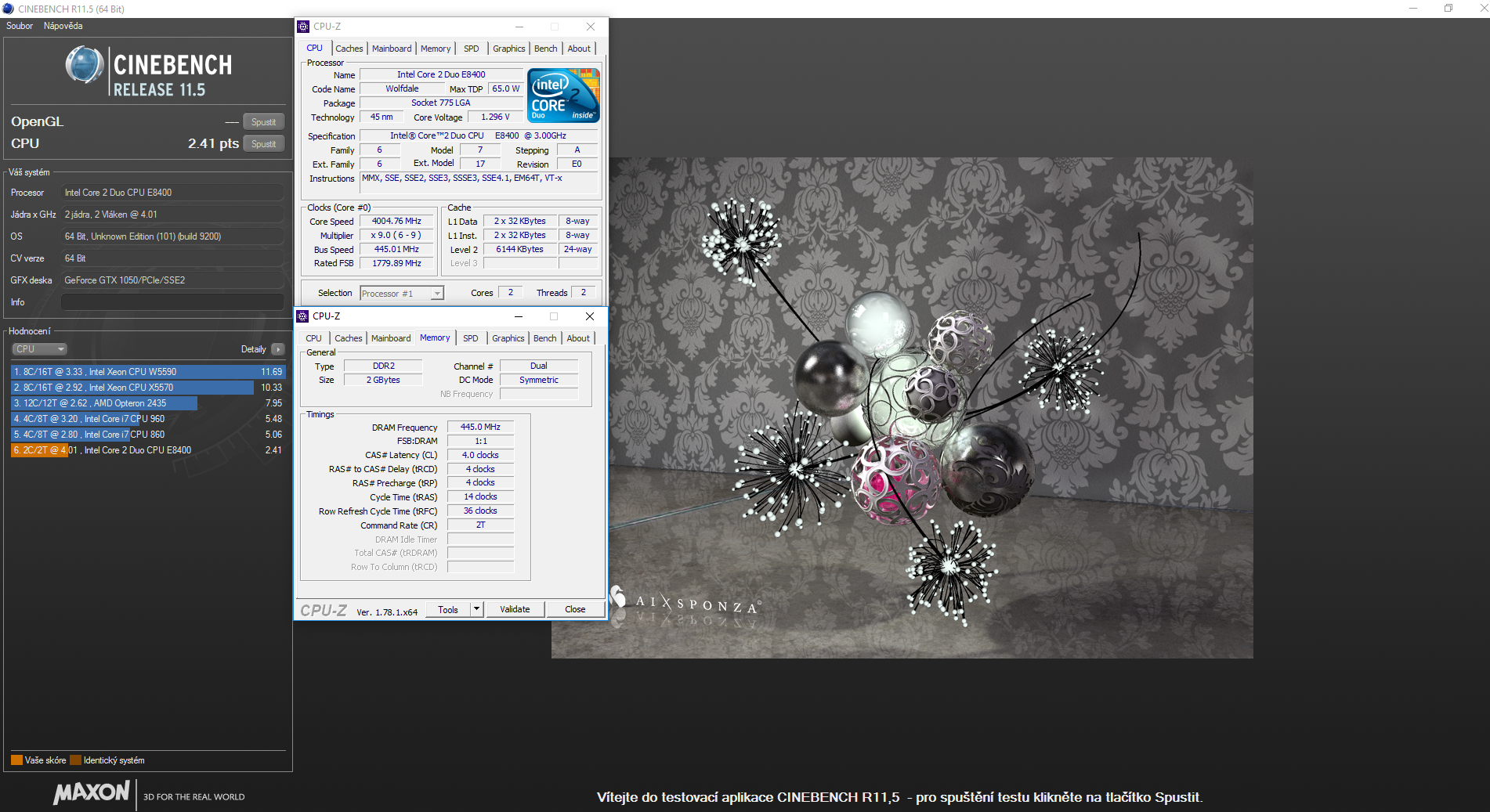Open About tab in upper CPU-Z window
1490x812 pixels.
(579, 49)
